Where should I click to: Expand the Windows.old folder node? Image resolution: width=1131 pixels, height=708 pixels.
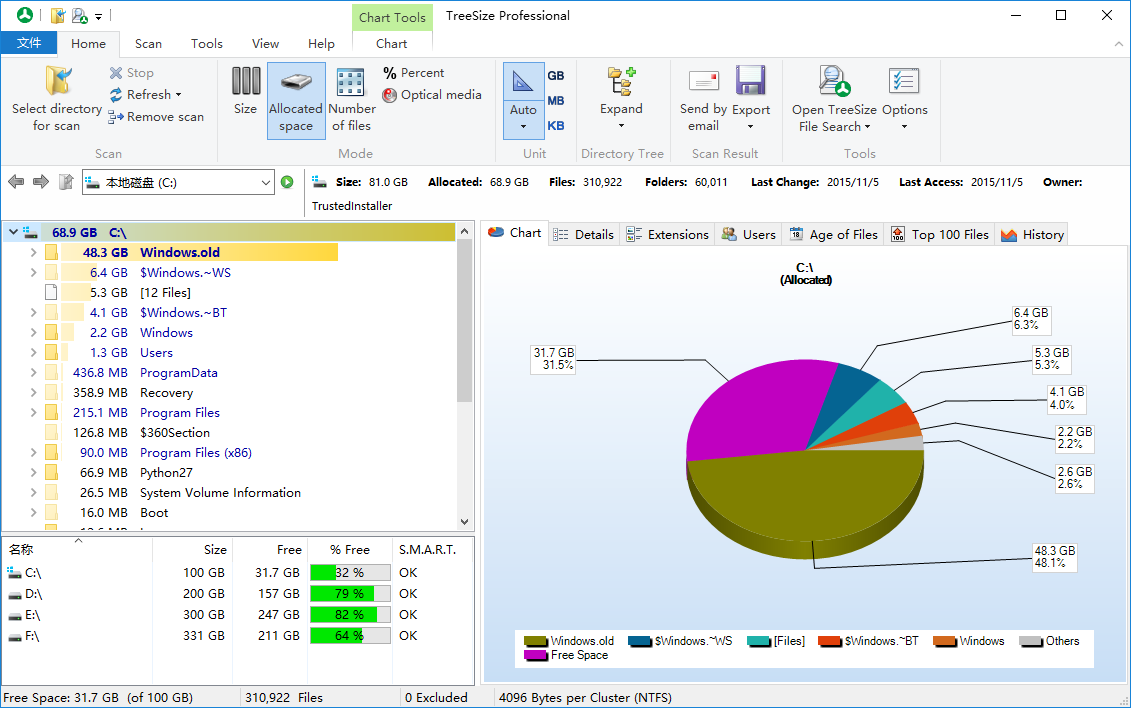click(33, 253)
